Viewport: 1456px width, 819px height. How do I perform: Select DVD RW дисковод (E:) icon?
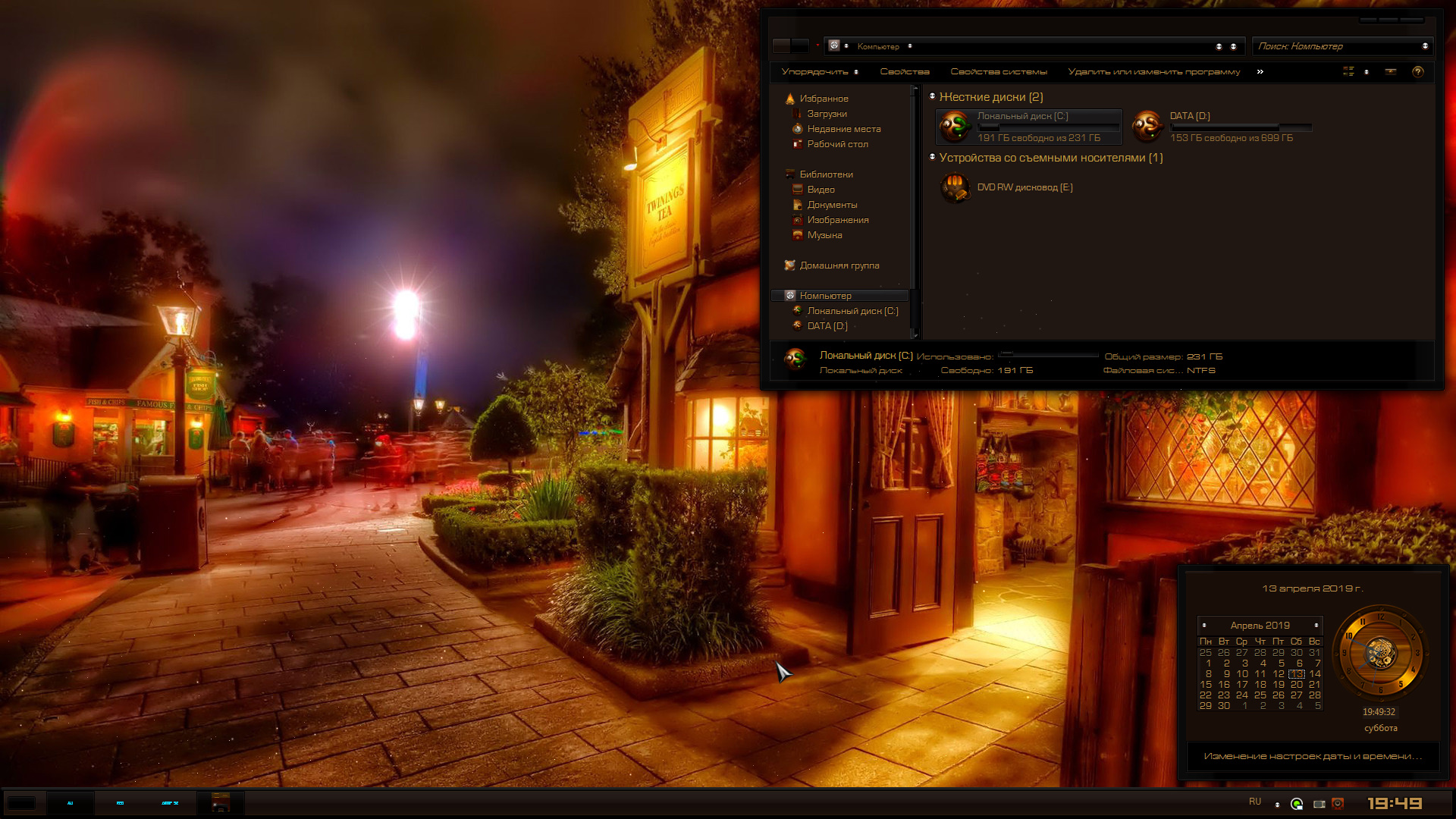click(955, 187)
